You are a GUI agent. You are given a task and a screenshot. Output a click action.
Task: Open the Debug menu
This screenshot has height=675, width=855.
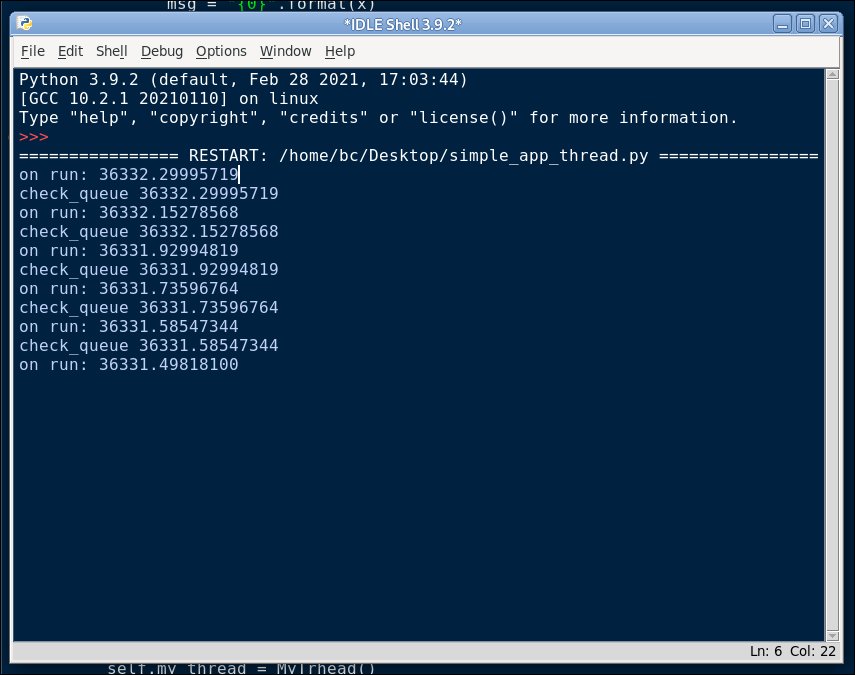coord(162,51)
